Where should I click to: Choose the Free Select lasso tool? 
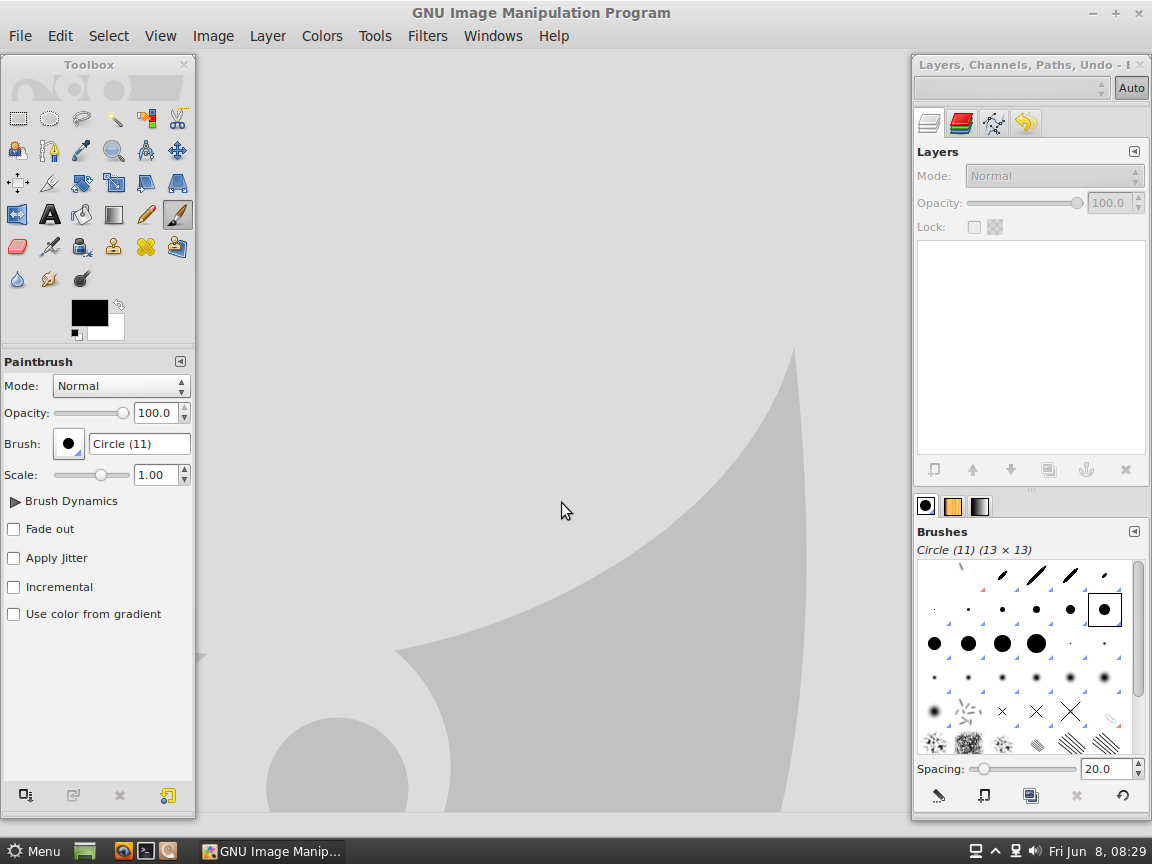click(82, 119)
